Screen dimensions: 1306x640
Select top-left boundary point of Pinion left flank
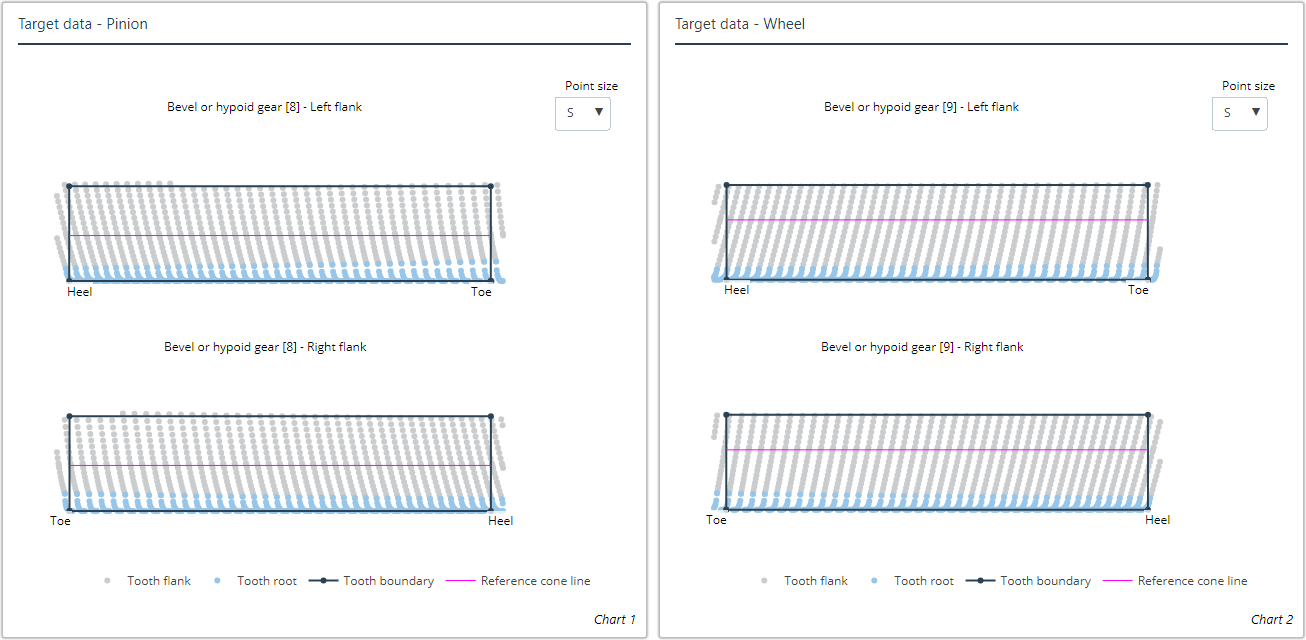pos(69,186)
